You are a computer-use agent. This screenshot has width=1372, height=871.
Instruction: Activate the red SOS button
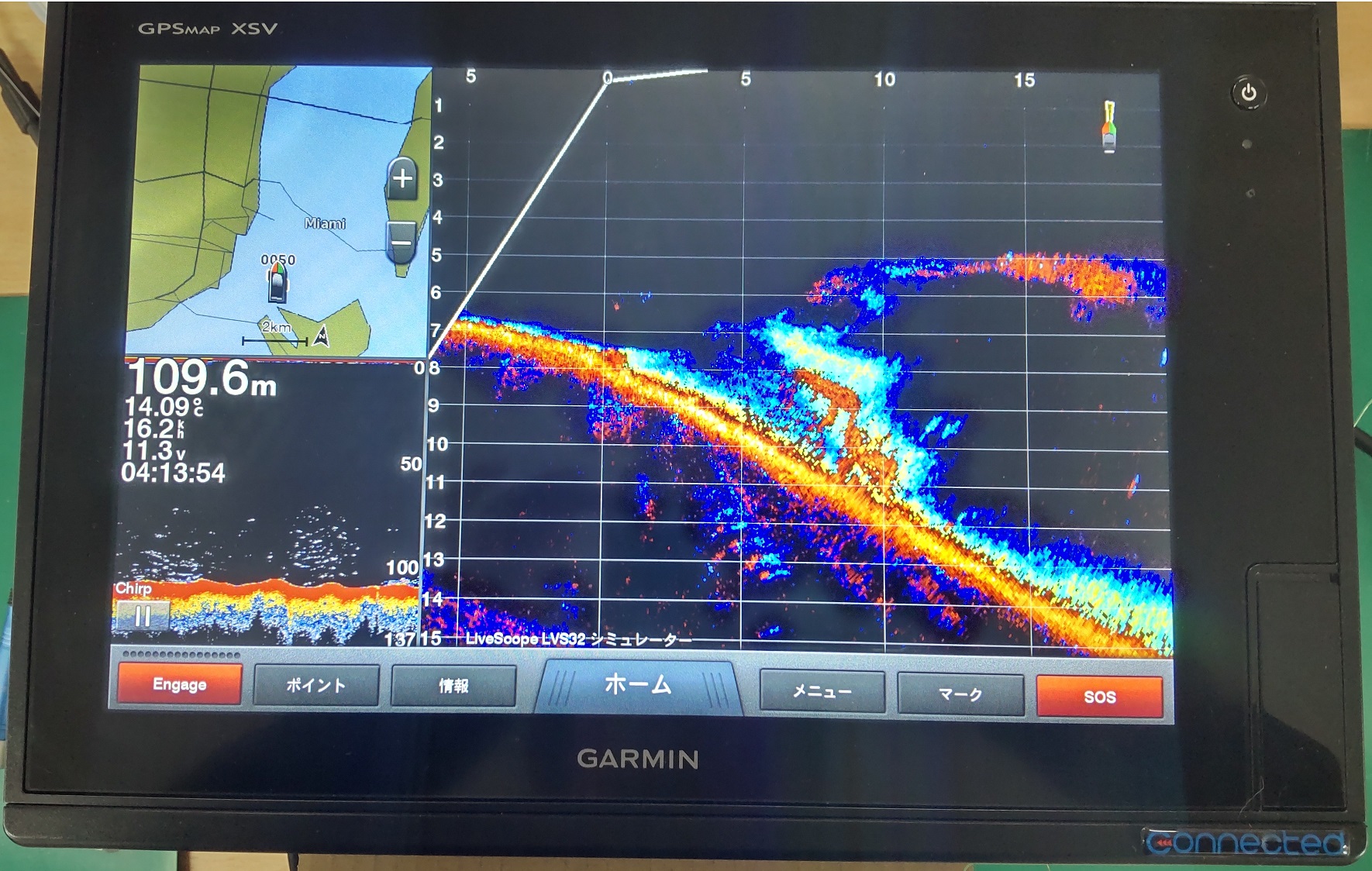click(1099, 697)
